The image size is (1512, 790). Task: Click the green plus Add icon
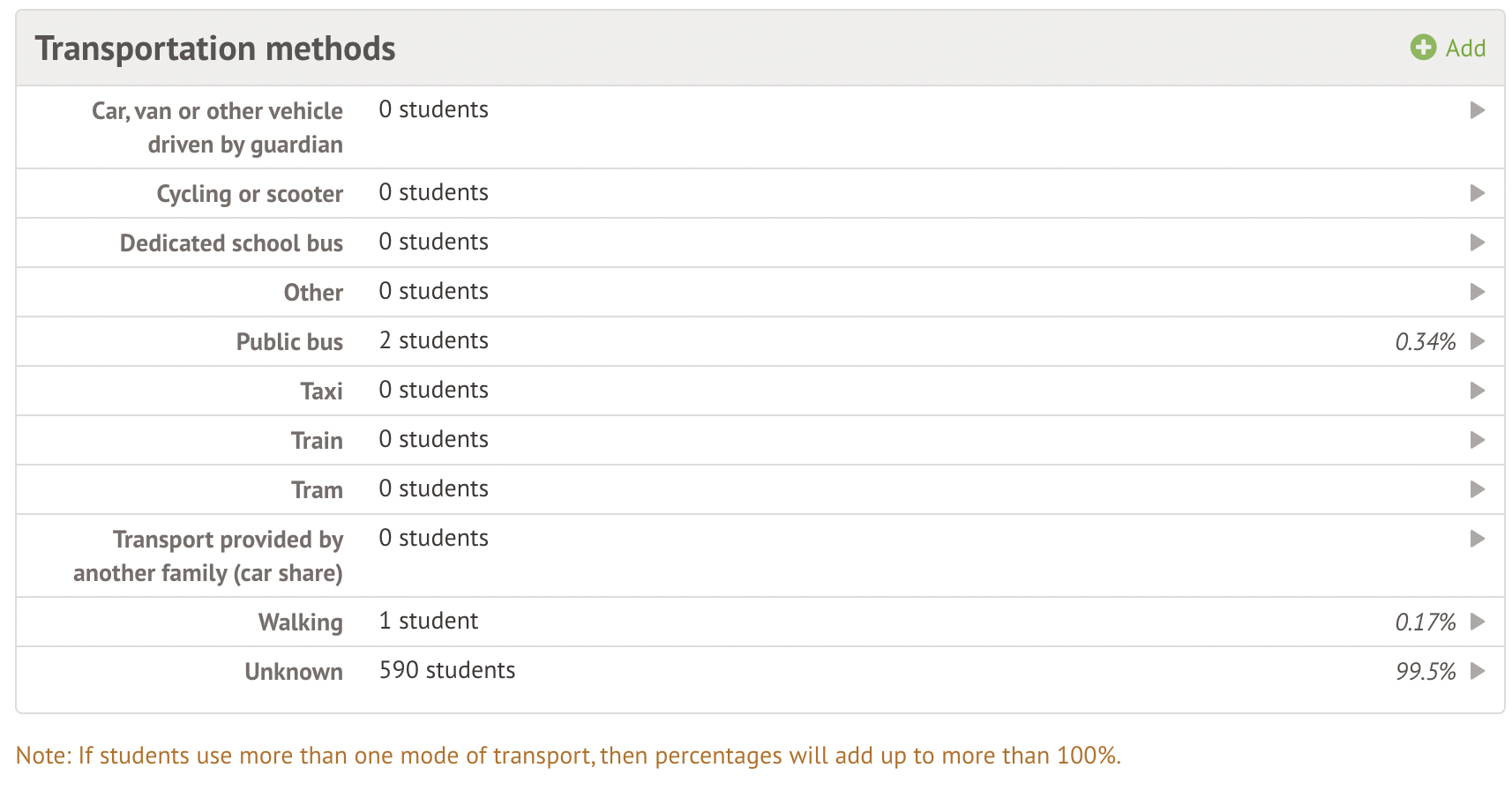(x=1423, y=48)
